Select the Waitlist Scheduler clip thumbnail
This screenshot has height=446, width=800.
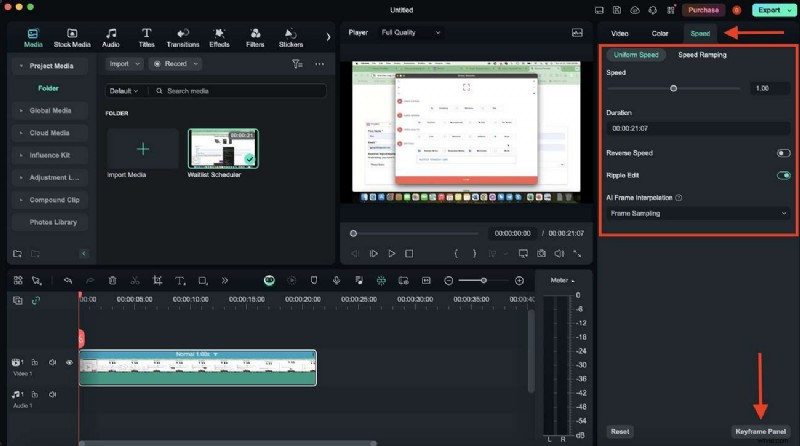pos(223,148)
